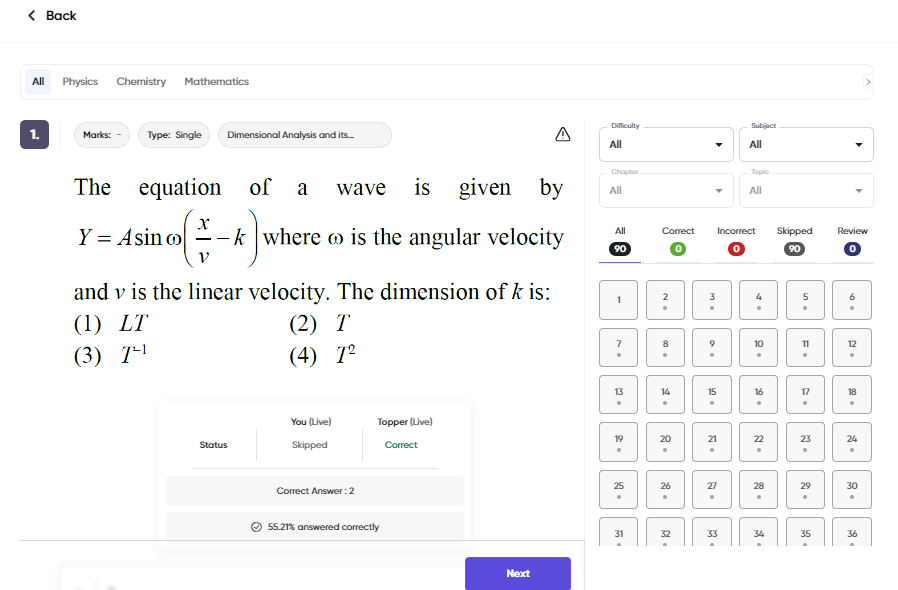Go to question 15 in the grid
898x590 pixels.
712,395
